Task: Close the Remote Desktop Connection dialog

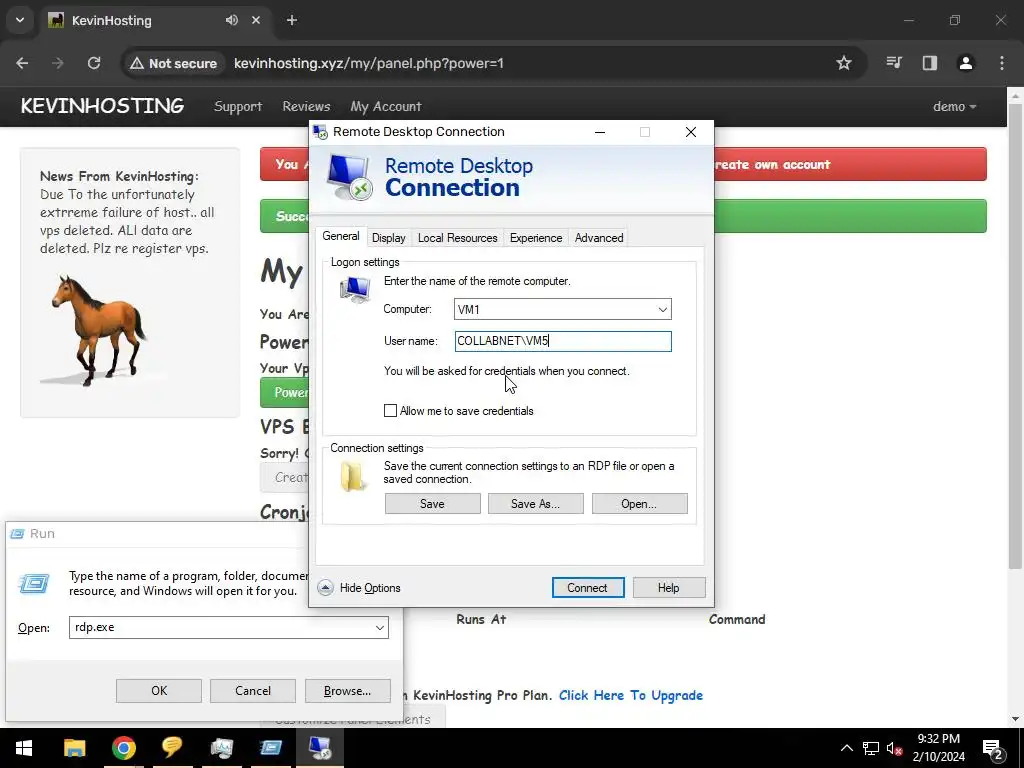Action: point(691,132)
